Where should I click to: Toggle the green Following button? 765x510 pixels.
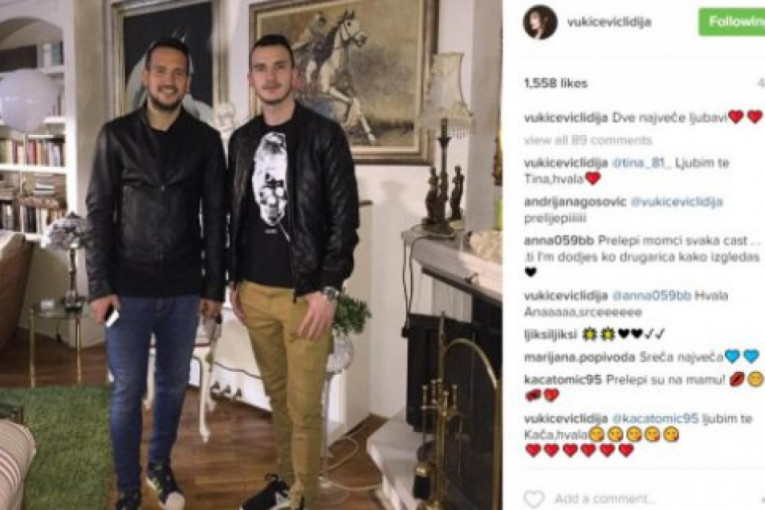click(732, 22)
